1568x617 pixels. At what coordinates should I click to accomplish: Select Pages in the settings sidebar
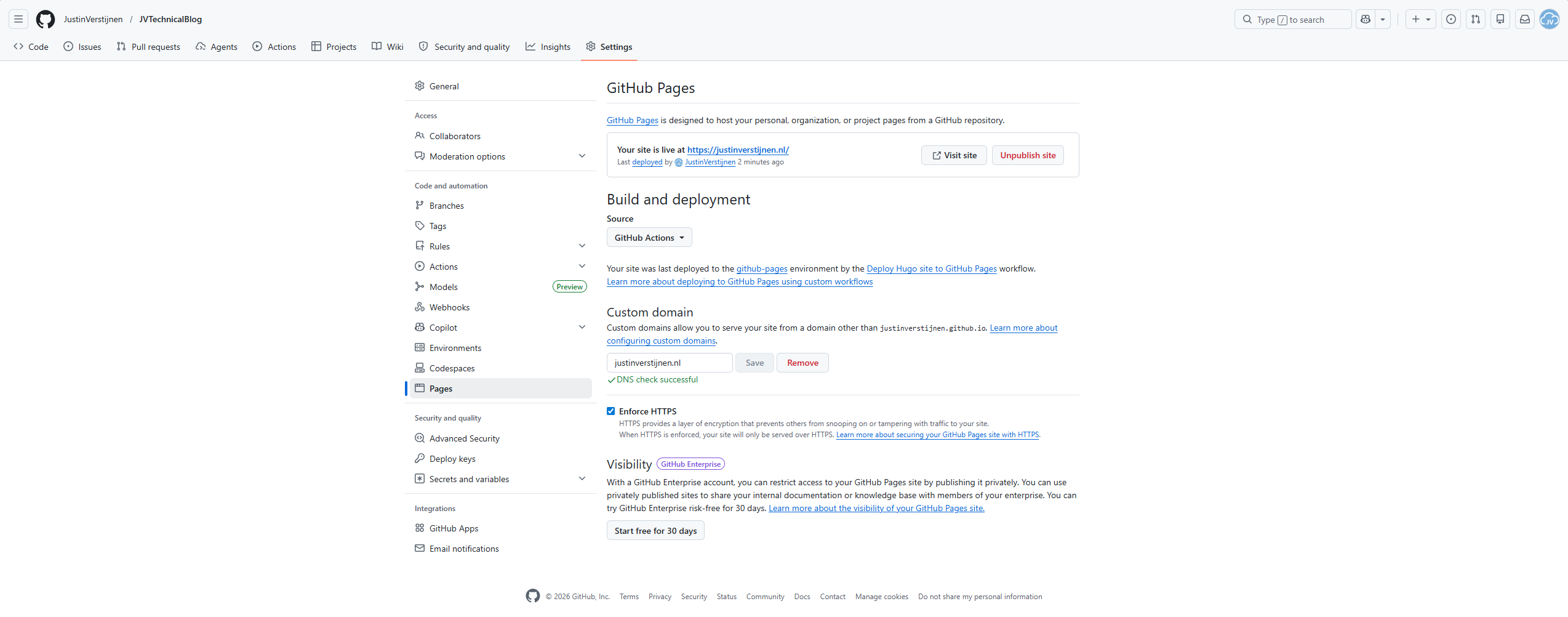[501, 389]
